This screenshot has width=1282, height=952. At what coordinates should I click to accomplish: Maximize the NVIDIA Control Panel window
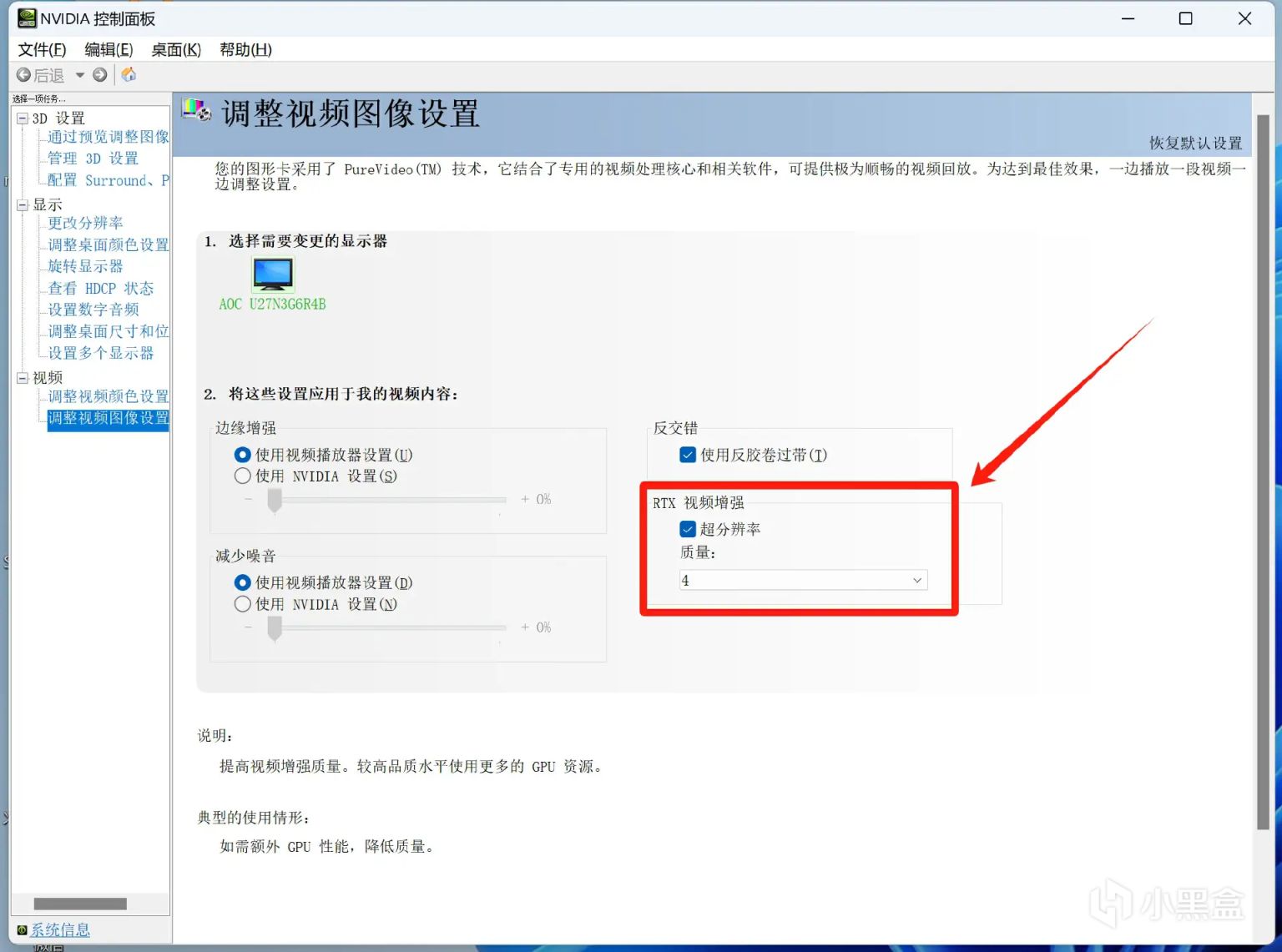pyautogui.click(x=1185, y=18)
